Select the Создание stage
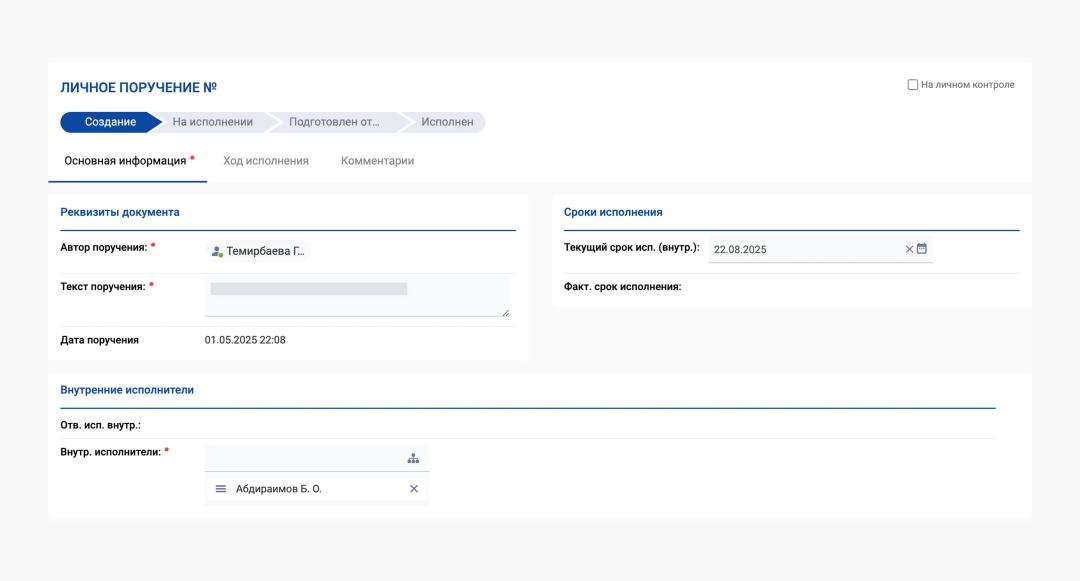This screenshot has height=581, width=1080. pos(110,122)
